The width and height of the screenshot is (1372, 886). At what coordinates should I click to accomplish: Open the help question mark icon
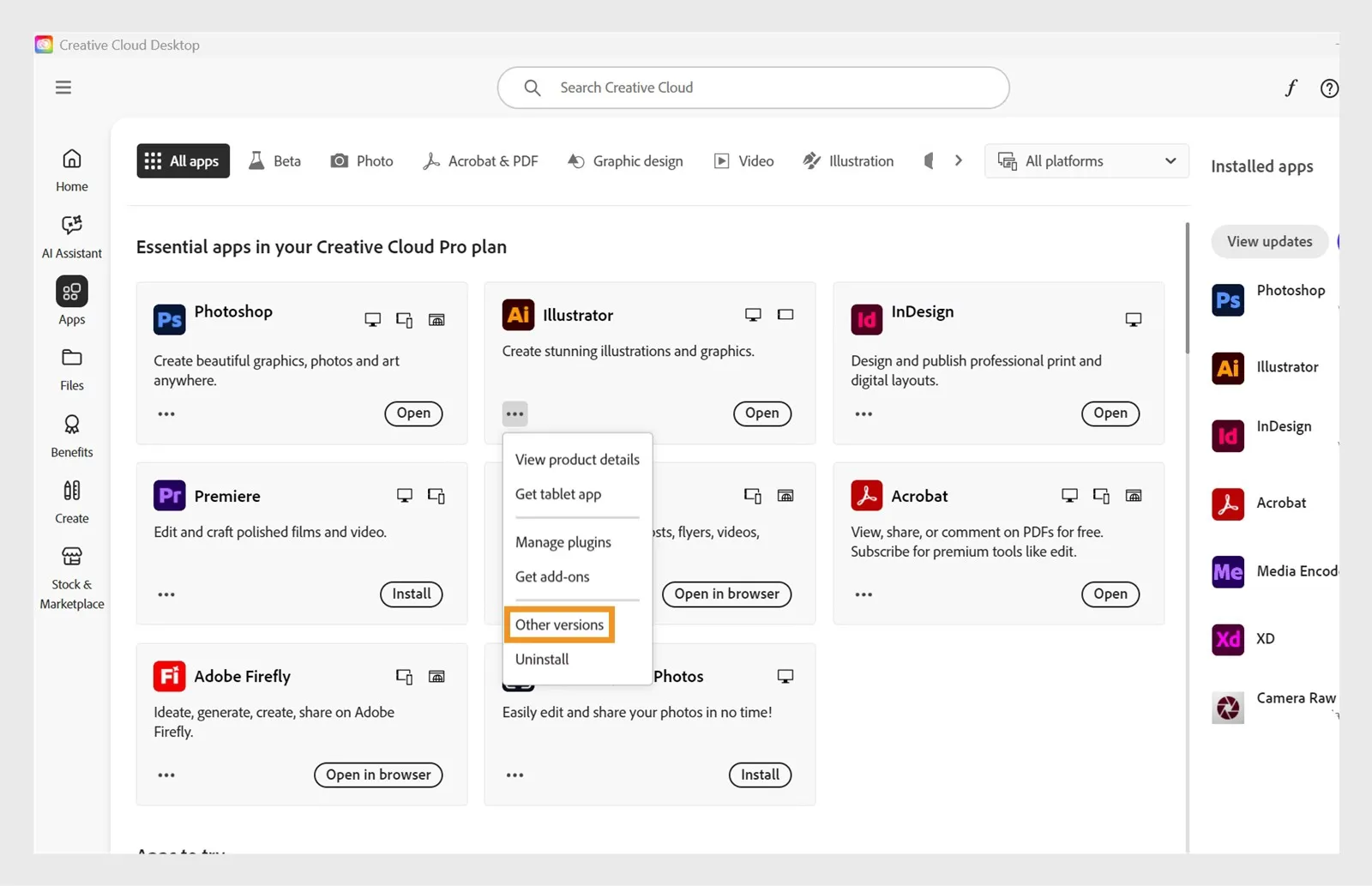click(x=1329, y=88)
